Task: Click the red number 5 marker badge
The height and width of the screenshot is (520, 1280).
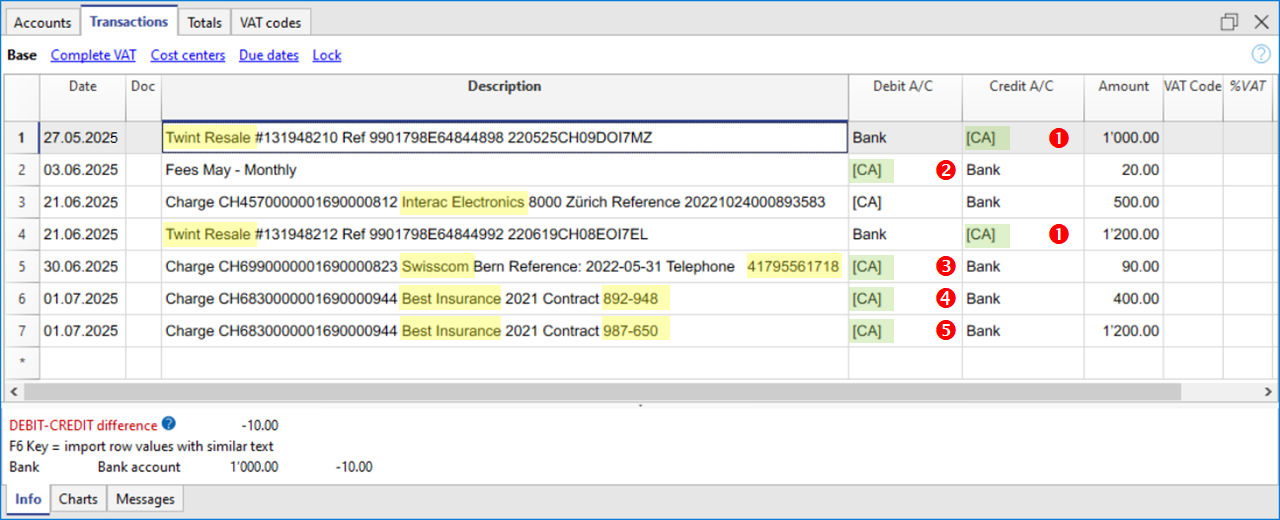Action: click(944, 331)
